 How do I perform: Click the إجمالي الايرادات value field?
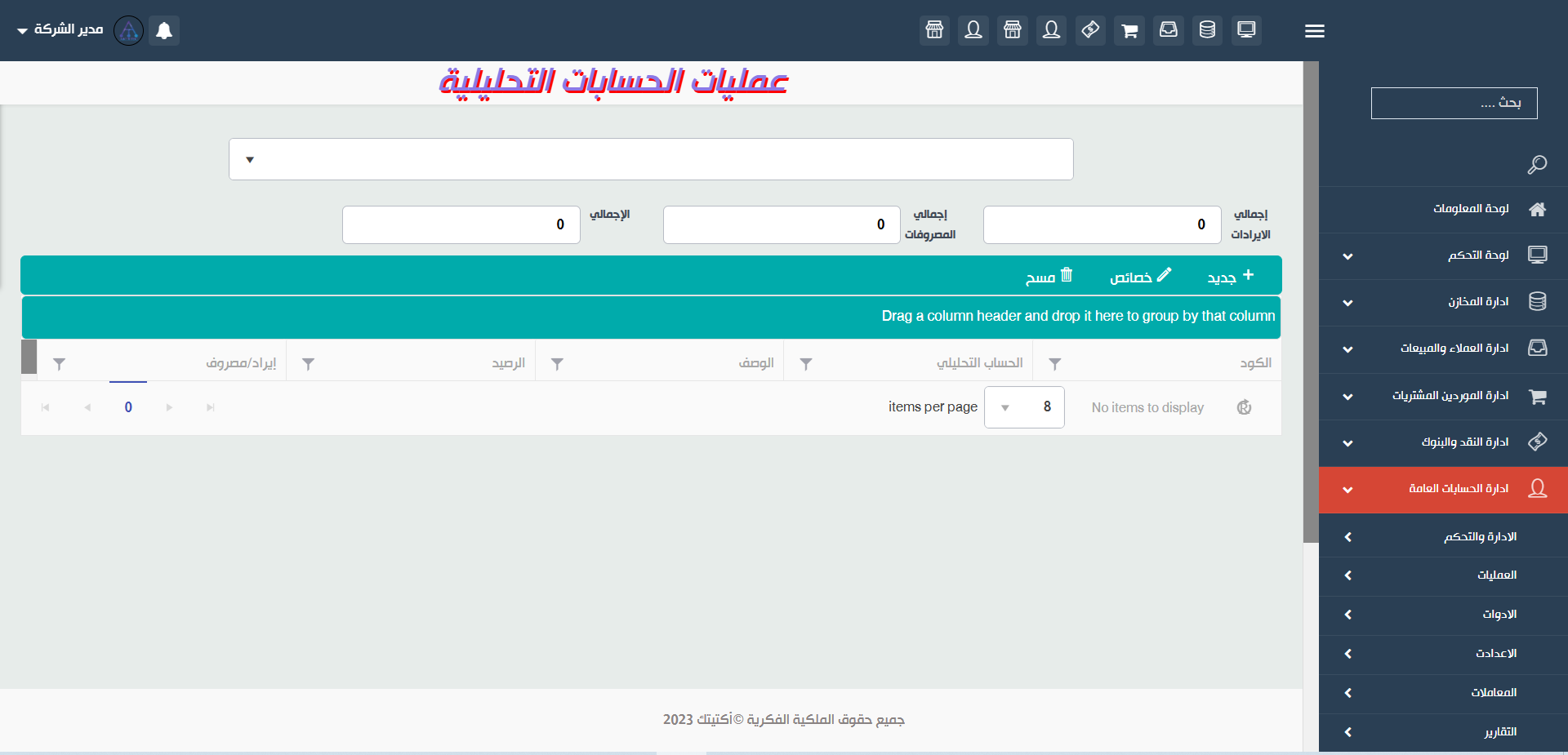(1102, 224)
